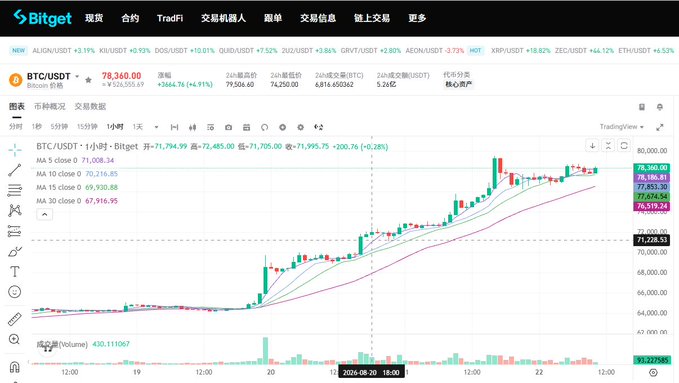
Task: Click the circular replay icon
Action: pyautogui.click(x=265, y=127)
